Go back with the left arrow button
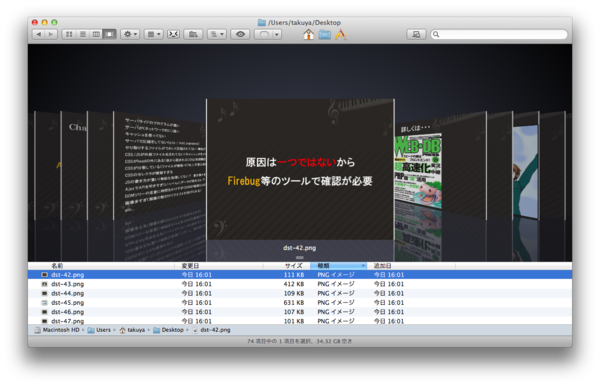Image resolution: width=600 pixels, height=386 pixels. [x=39, y=34]
